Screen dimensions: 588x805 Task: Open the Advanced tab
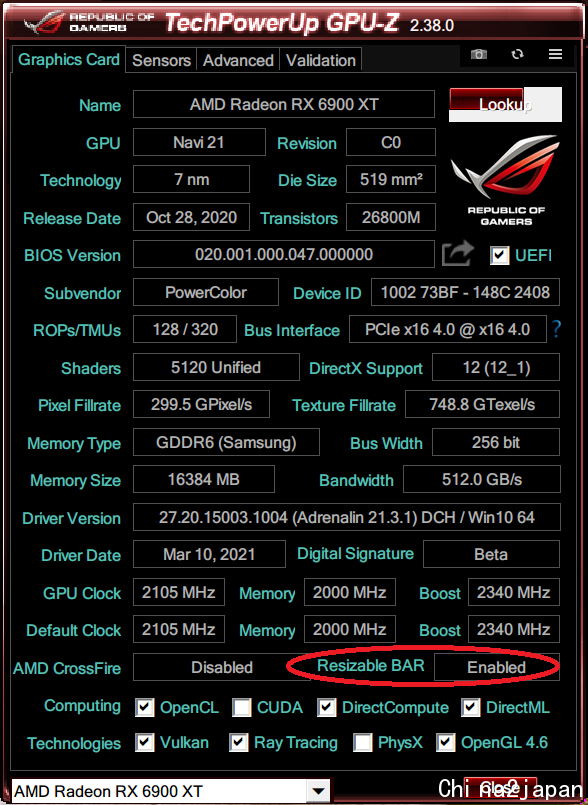(238, 61)
